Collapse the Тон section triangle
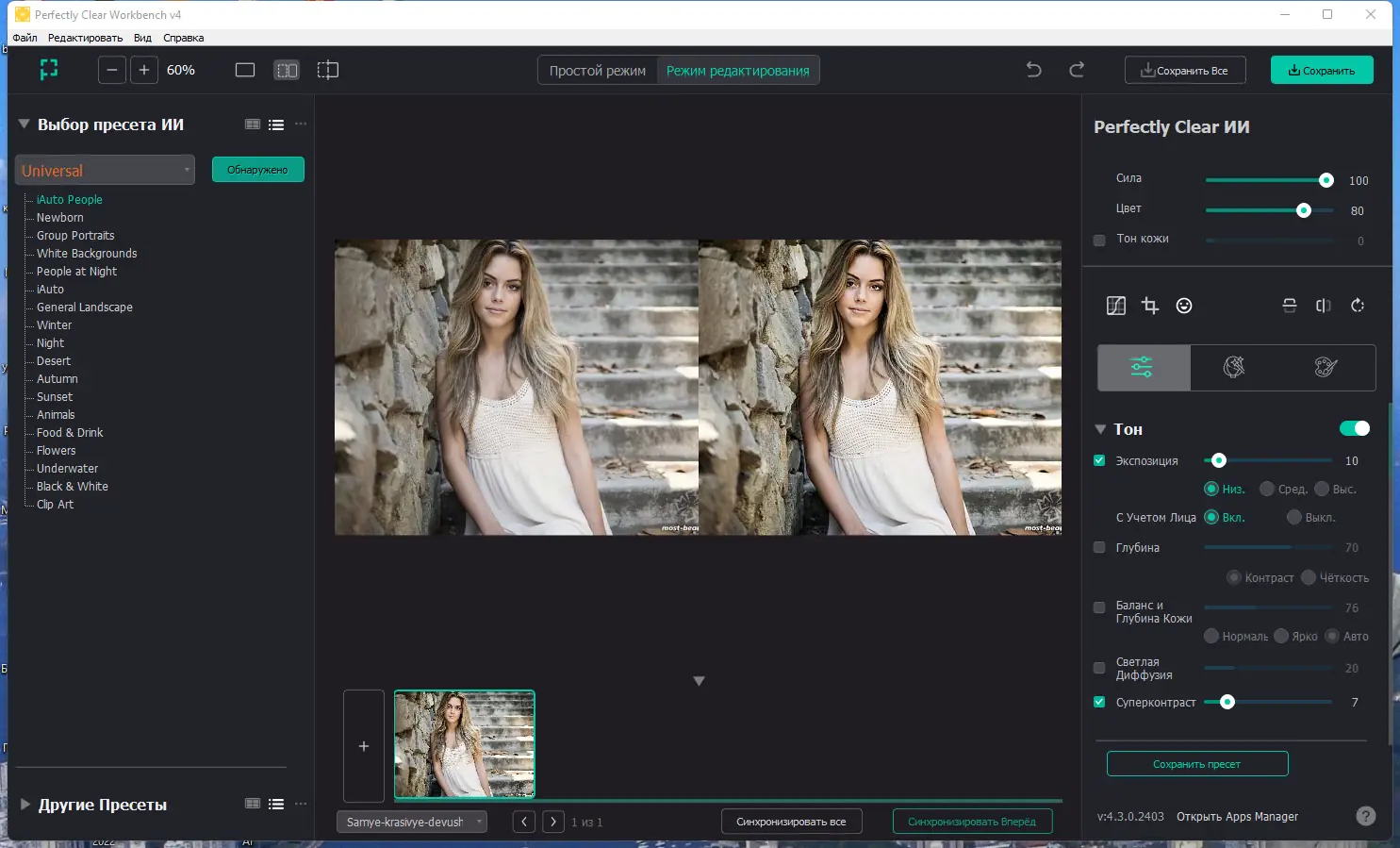 click(1100, 429)
